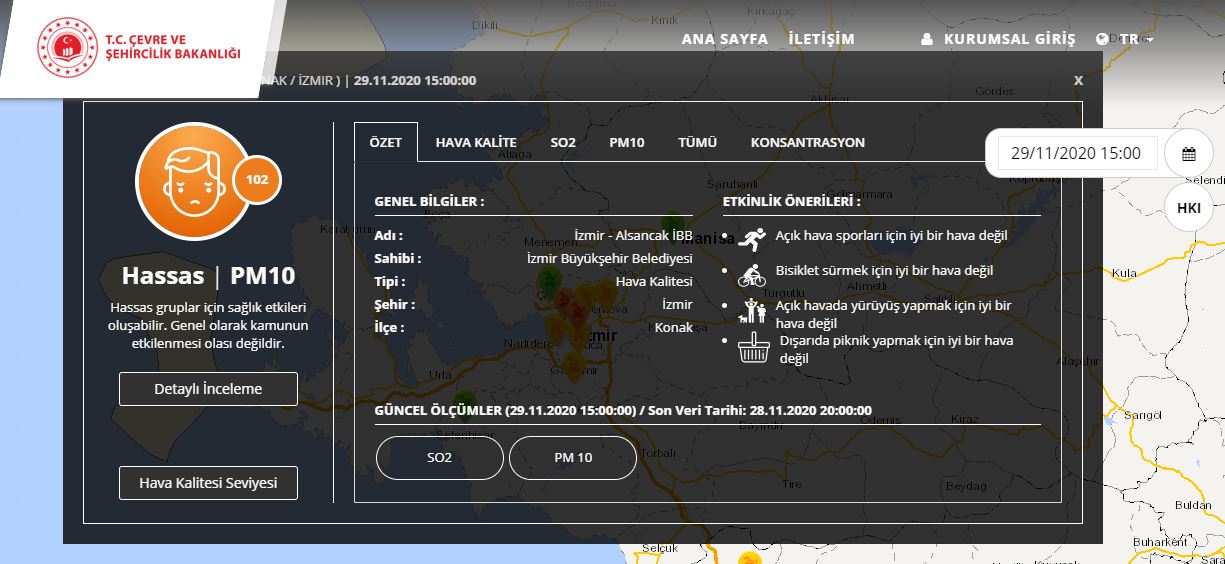
Task: Switch to the PM10 tab
Action: click(x=627, y=142)
